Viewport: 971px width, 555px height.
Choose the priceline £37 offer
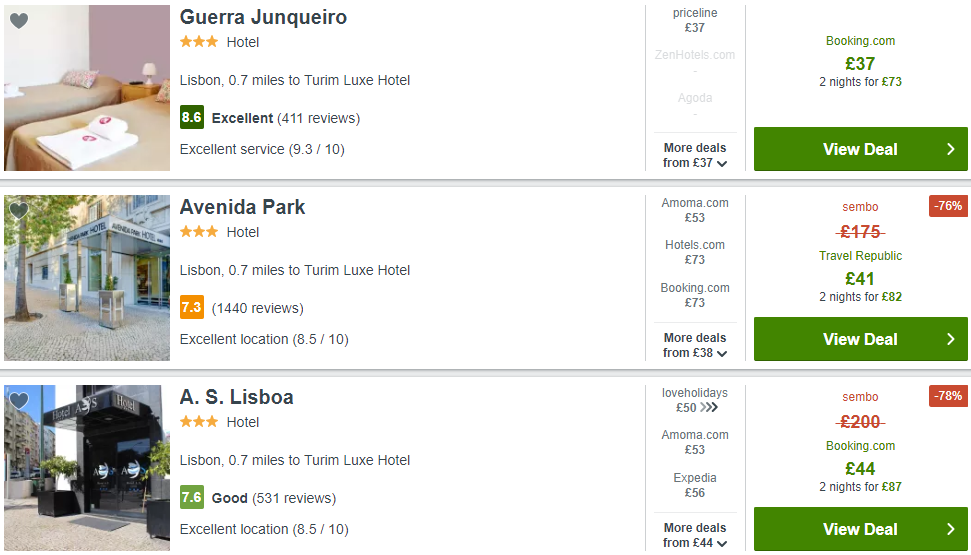(x=695, y=20)
